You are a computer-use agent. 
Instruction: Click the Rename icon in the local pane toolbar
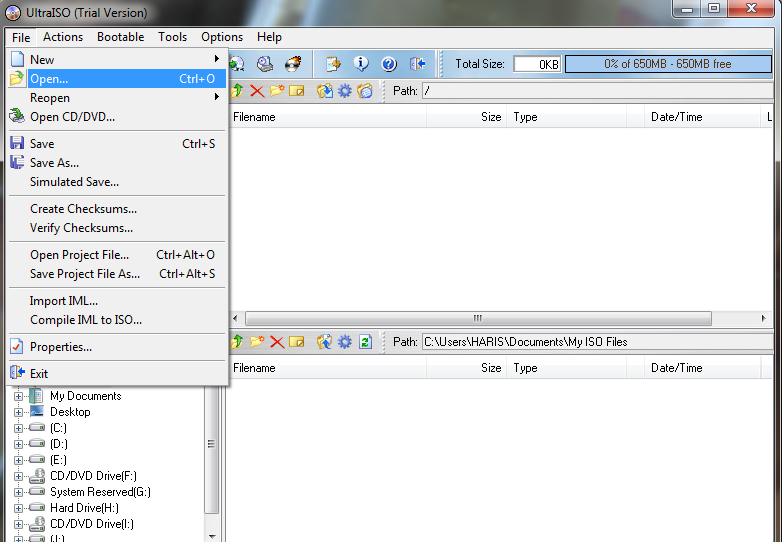click(297, 342)
